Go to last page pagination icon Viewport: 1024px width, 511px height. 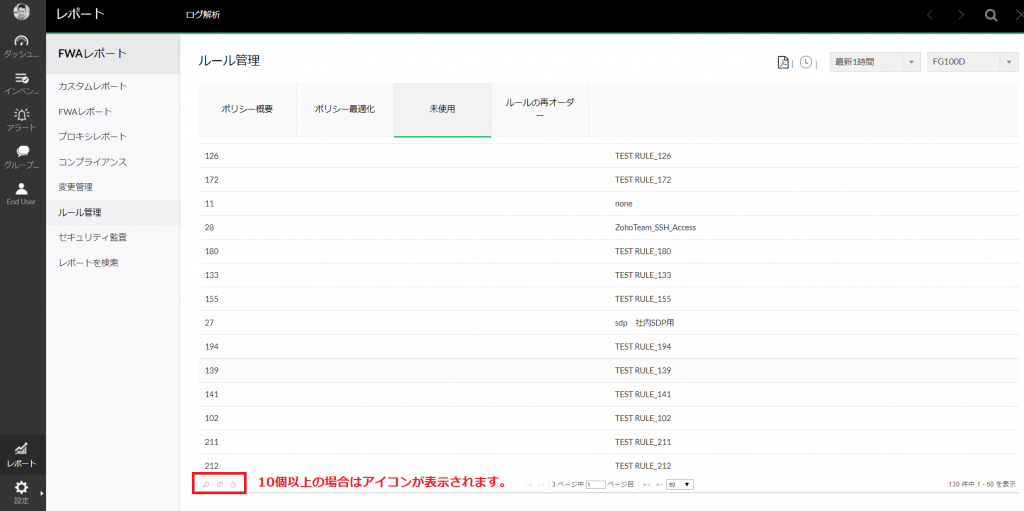(x=658, y=484)
